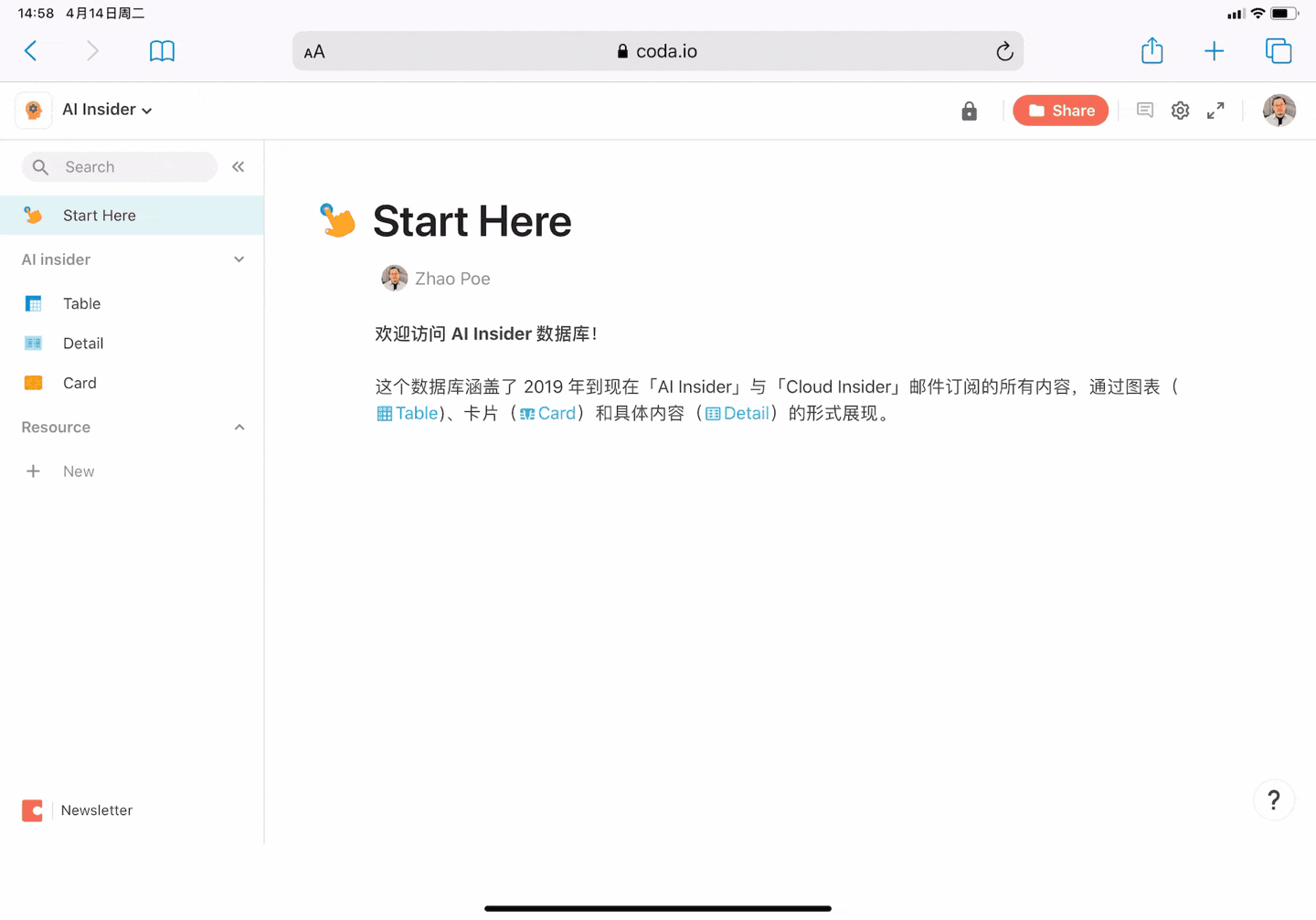Click the Newsletter Coda logo icon
This screenshot has width=1316, height=920.
[x=32, y=810]
